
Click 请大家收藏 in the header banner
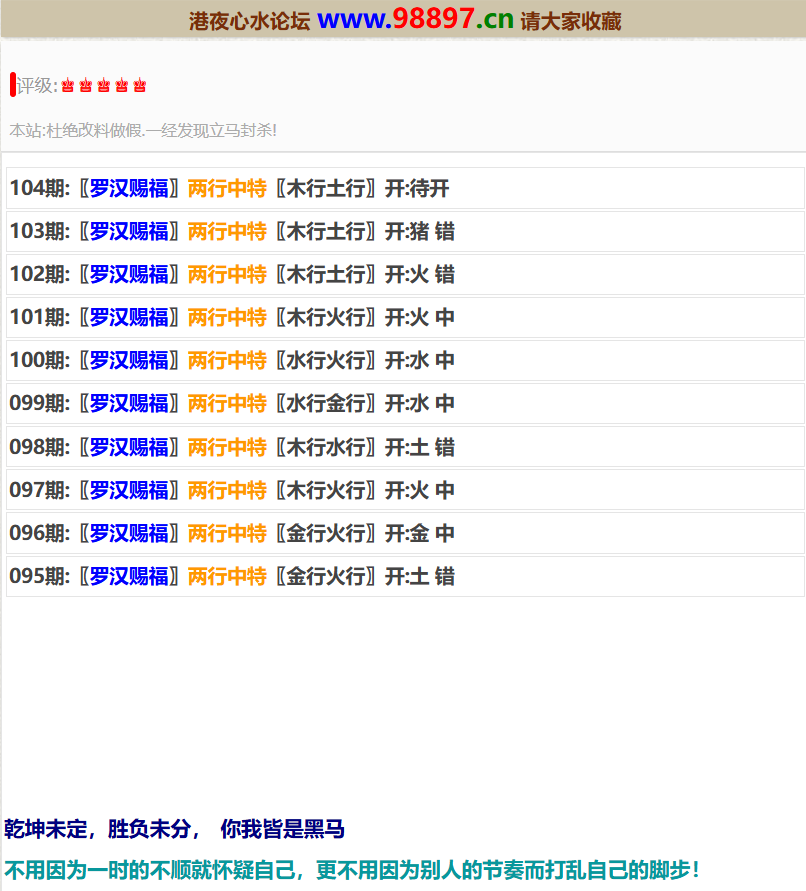tap(571, 21)
